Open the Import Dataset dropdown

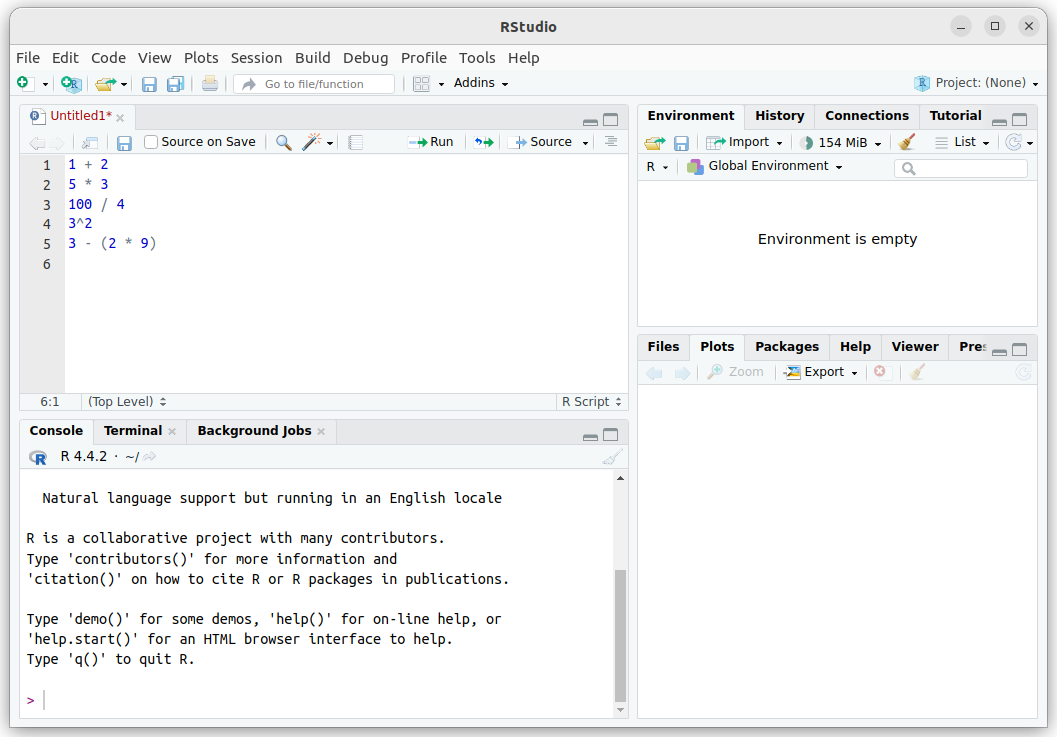744,142
